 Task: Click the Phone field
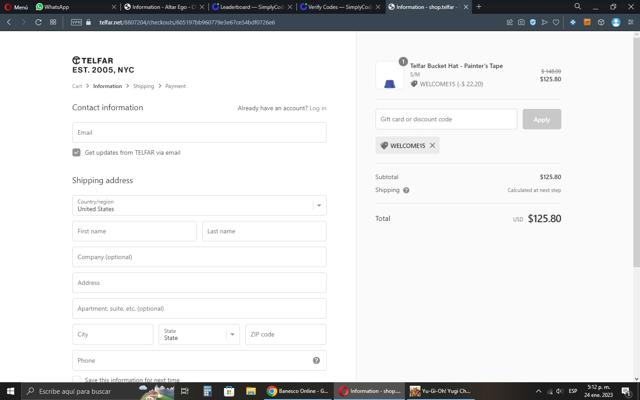click(199, 360)
